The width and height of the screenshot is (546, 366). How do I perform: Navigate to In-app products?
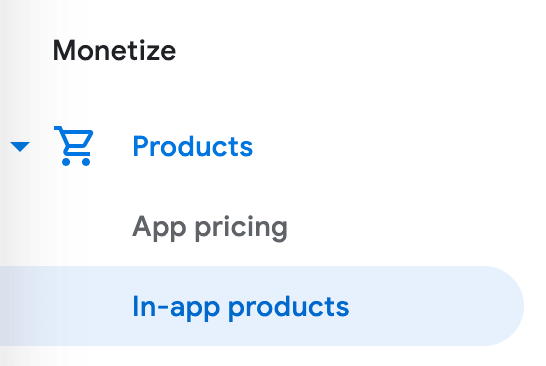262,306
